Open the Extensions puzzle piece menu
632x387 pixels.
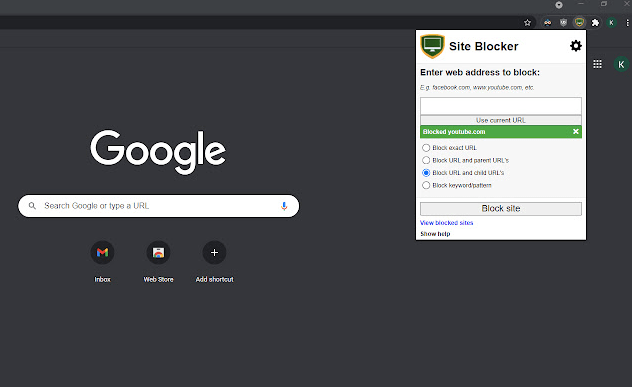[x=595, y=23]
